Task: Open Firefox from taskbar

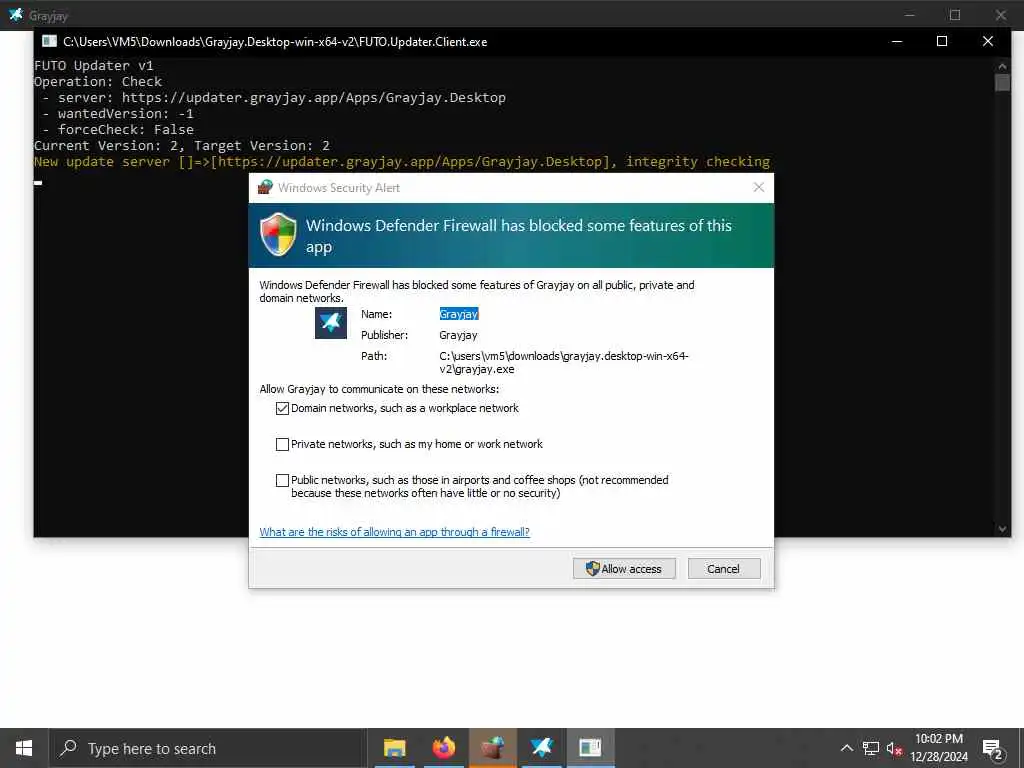Action: point(443,748)
